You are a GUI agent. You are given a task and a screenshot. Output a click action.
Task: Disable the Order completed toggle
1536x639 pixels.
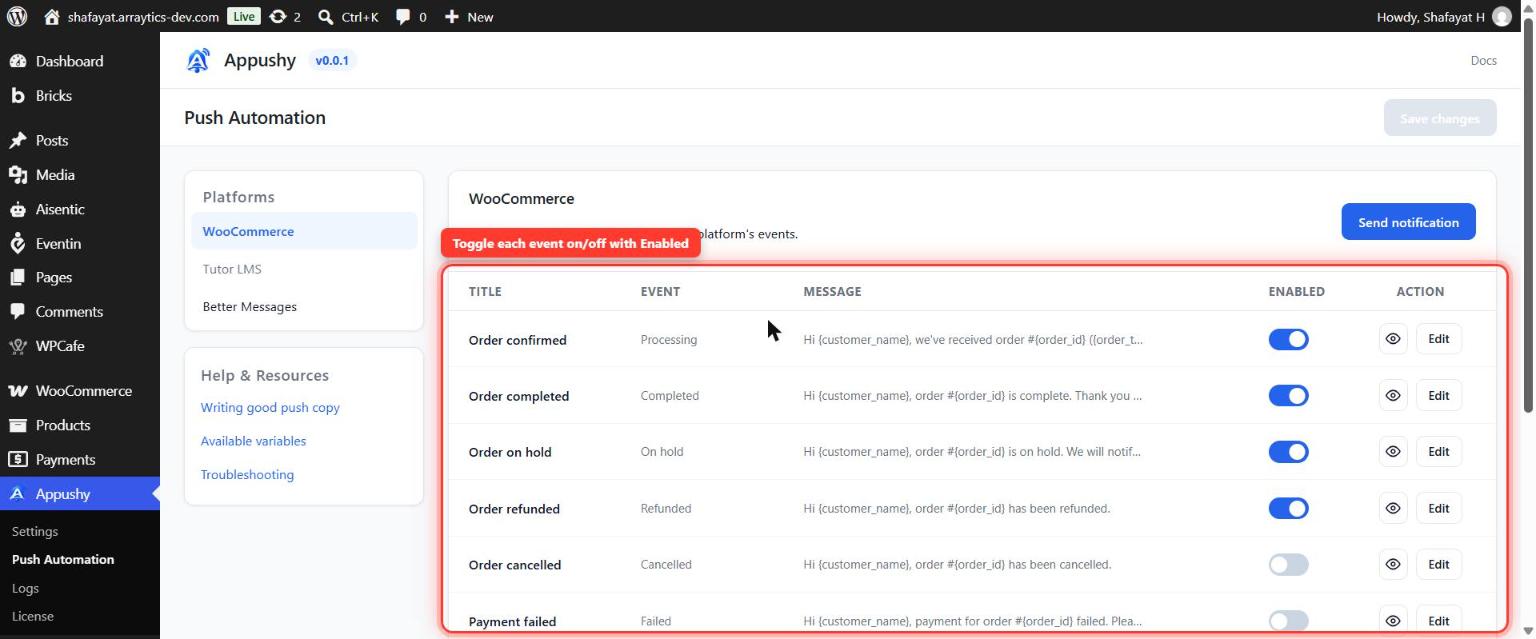pos(1288,395)
